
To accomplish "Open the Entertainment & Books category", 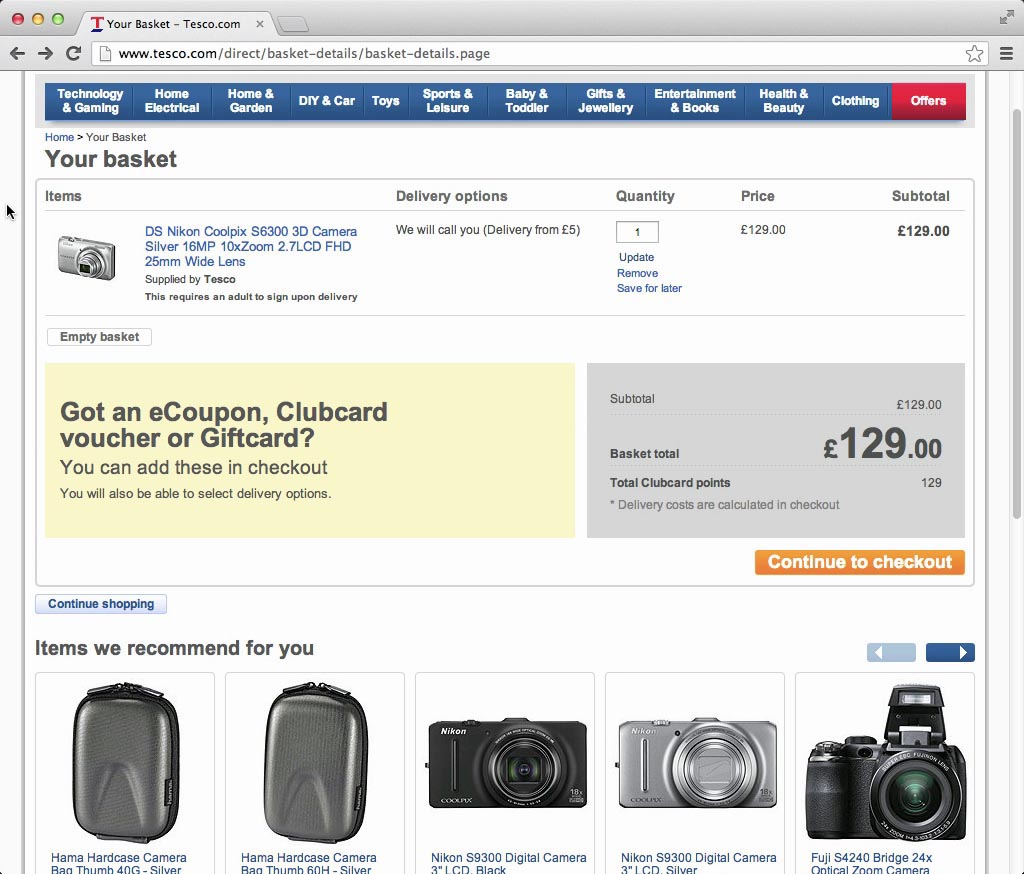I will [x=695, y=101].
